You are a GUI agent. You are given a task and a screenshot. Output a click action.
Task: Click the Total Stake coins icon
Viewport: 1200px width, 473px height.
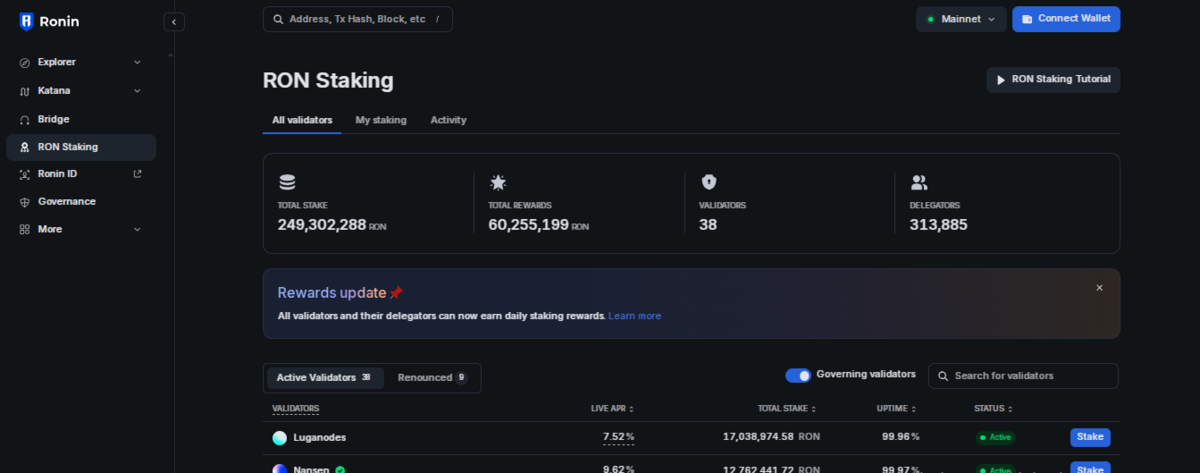coord(287,182)
